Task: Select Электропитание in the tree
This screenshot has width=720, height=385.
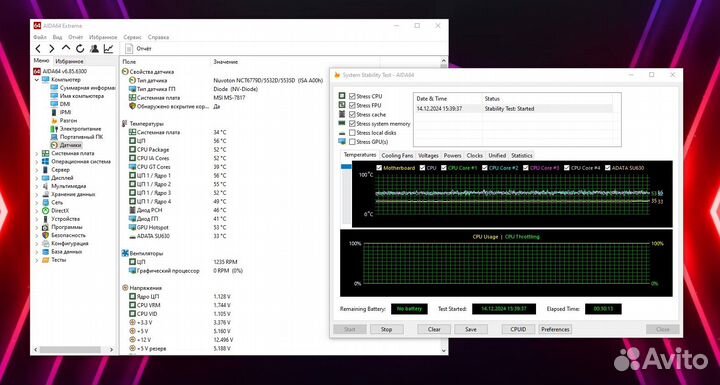Action: (76, 129)
